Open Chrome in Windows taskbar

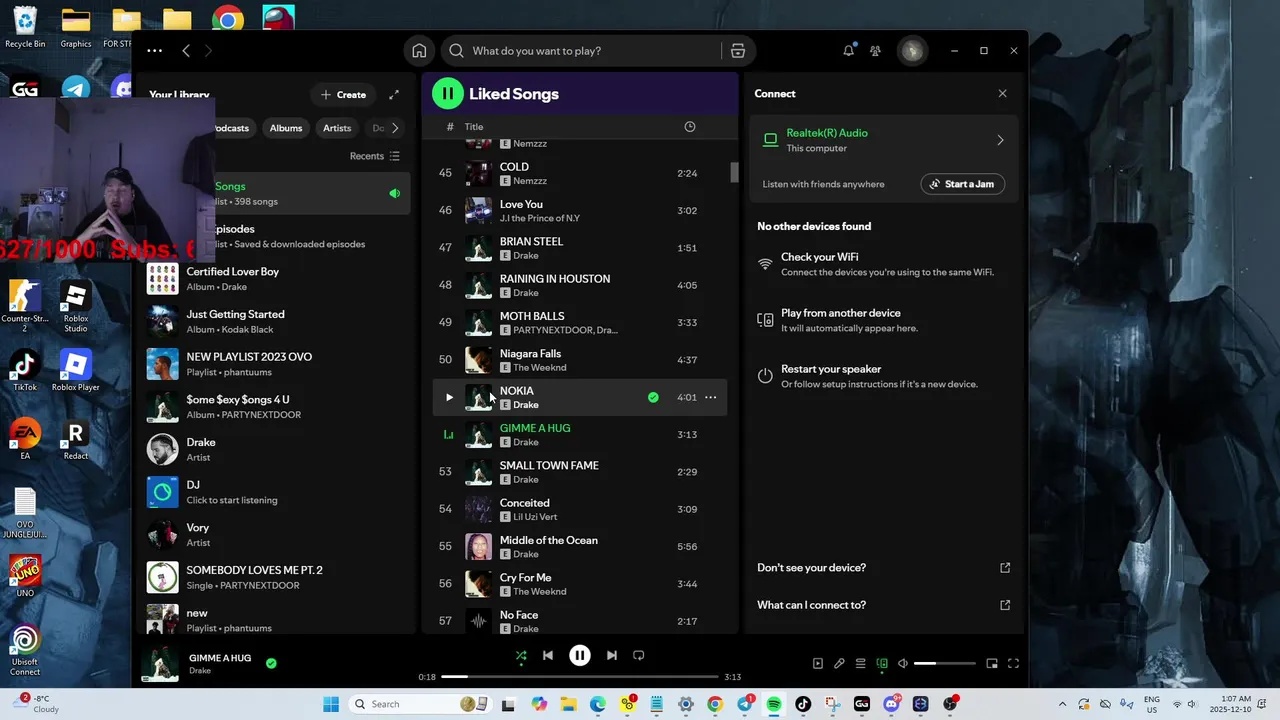pos(715,704)
